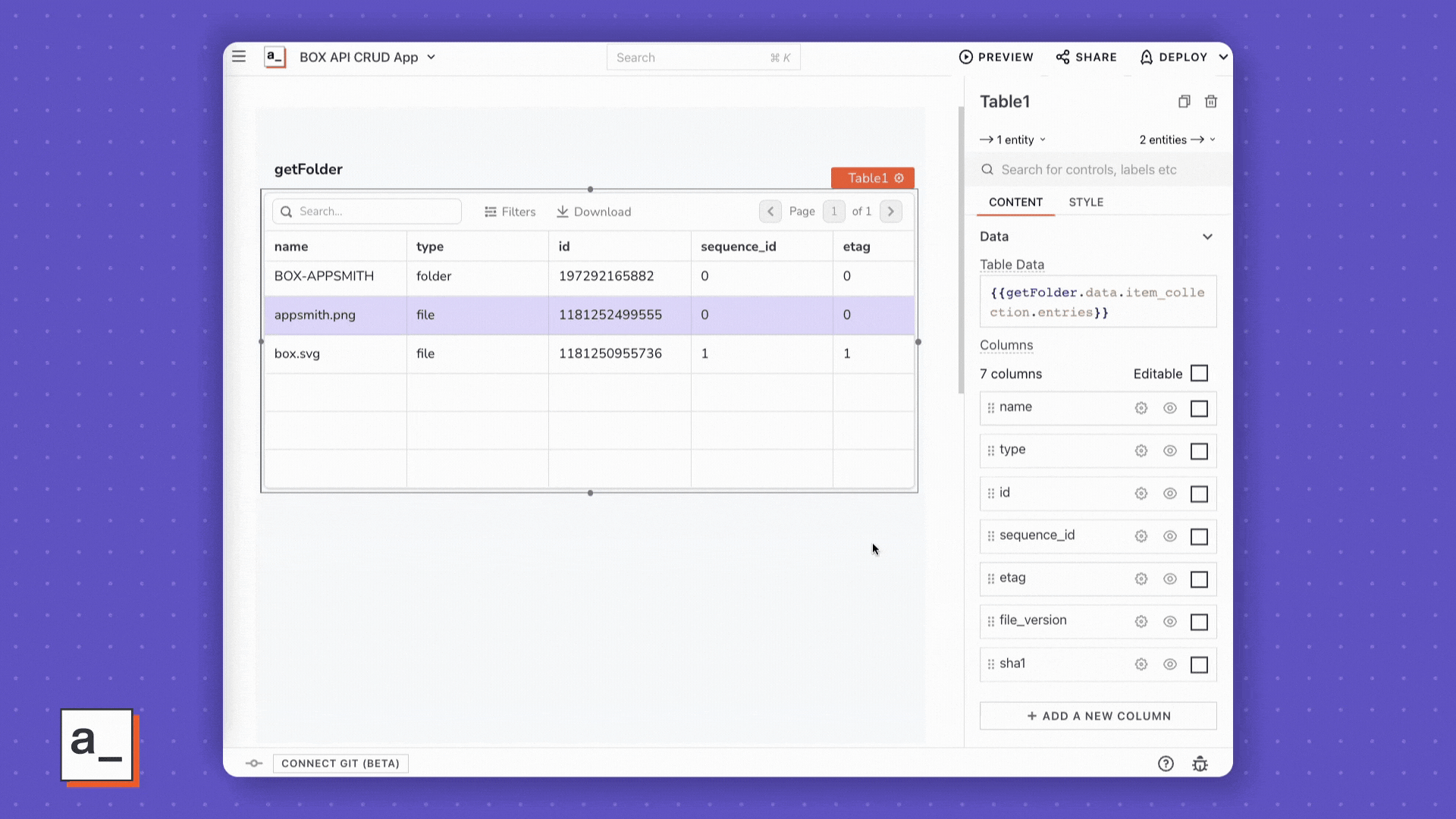This screenshot has height=819, width=1456.
Task: Select the appsmith.png row
Action: pyautogui.click(x=589, y=315)
